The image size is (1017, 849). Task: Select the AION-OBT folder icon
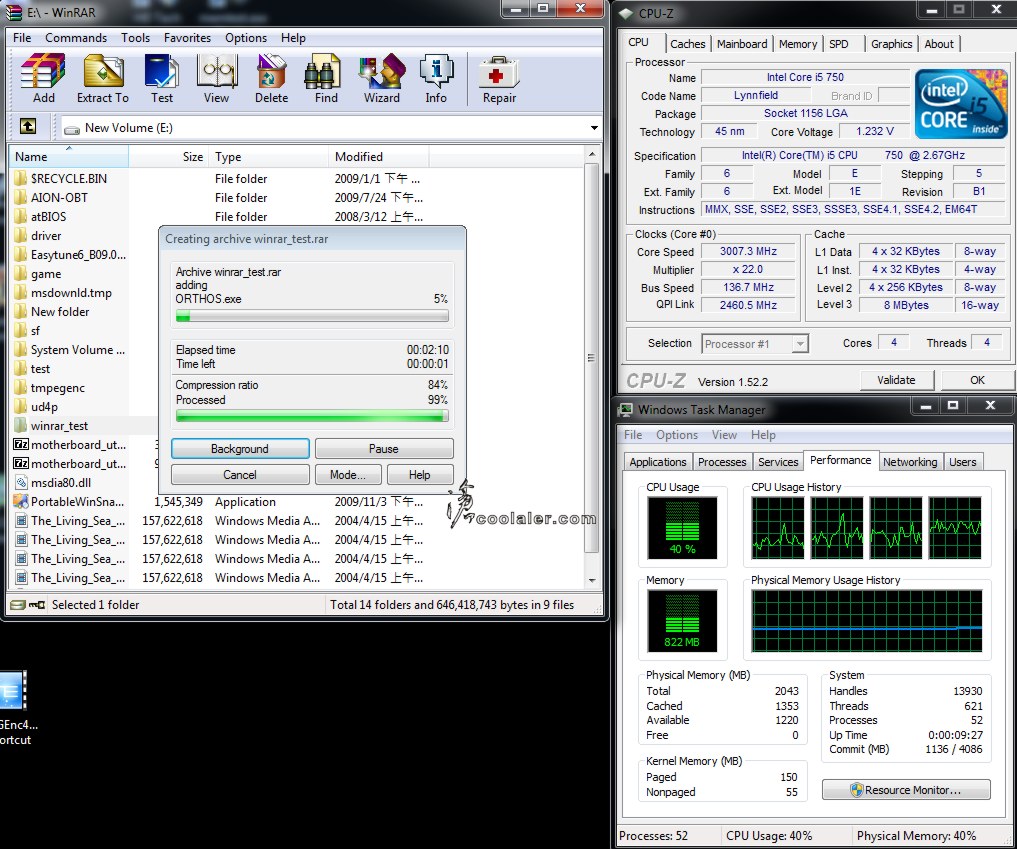[x=21, y=197]
